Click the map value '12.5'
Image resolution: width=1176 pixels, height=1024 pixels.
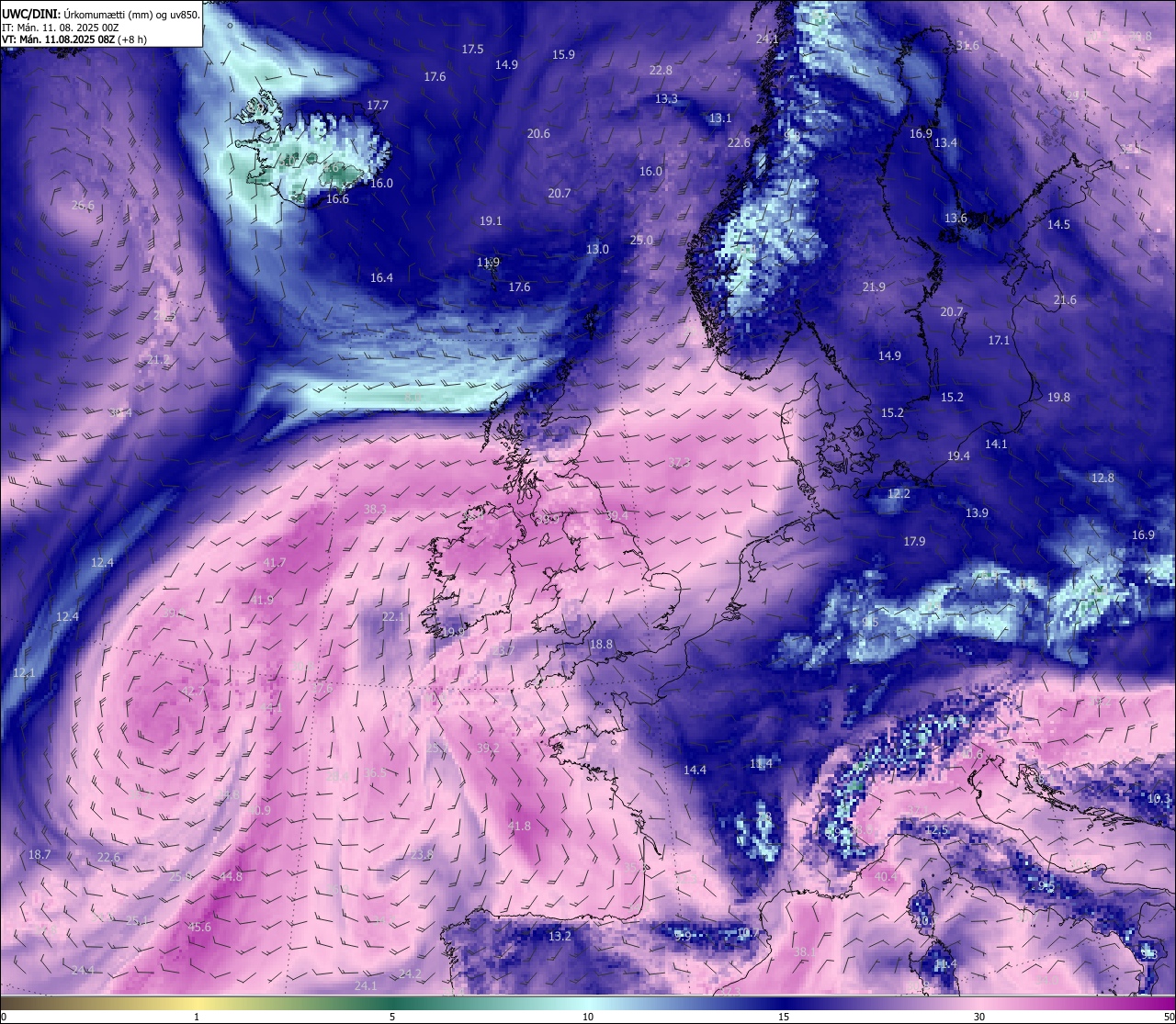(935, 830)
